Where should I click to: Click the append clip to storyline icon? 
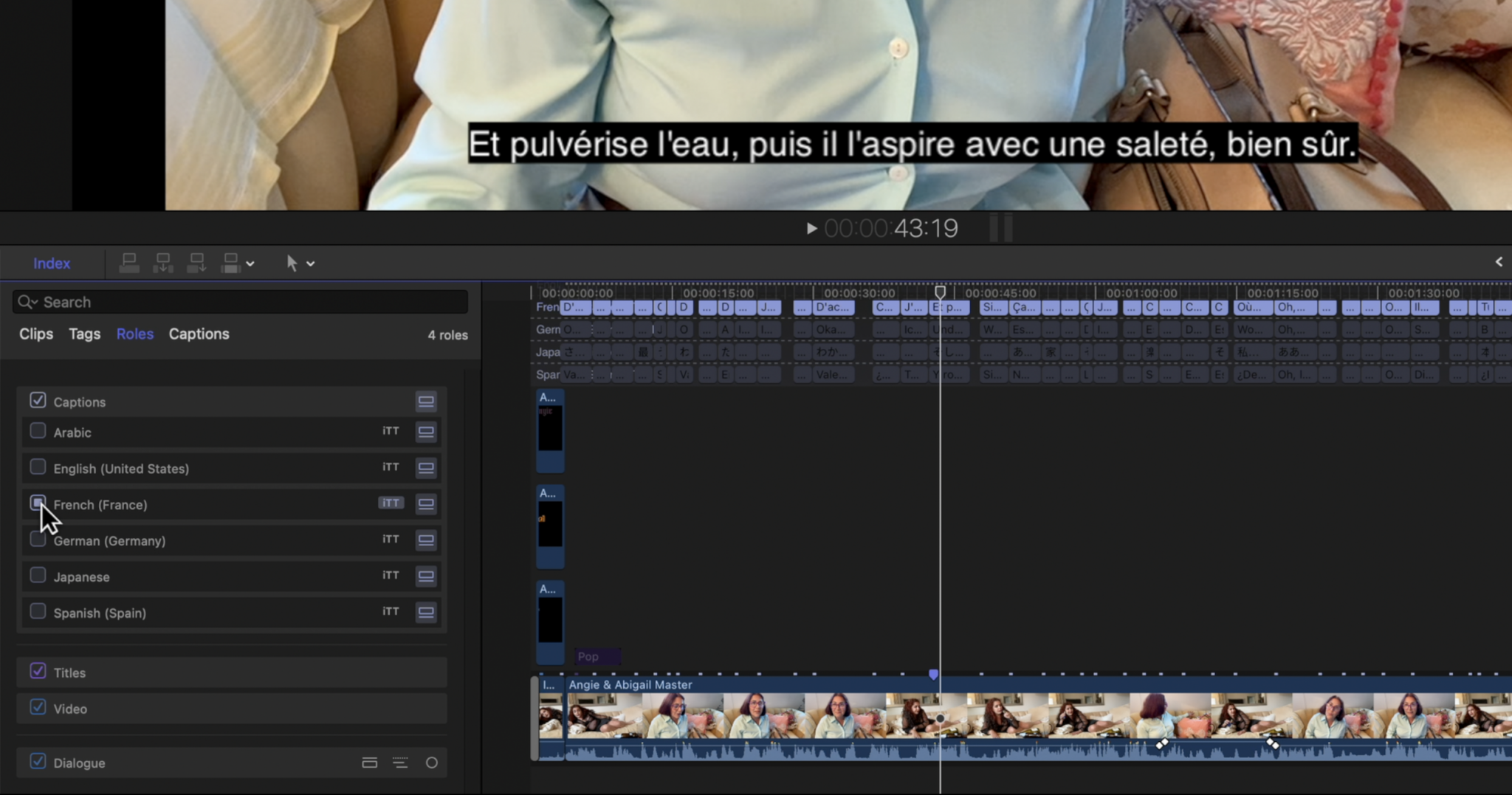click(197, 263)
